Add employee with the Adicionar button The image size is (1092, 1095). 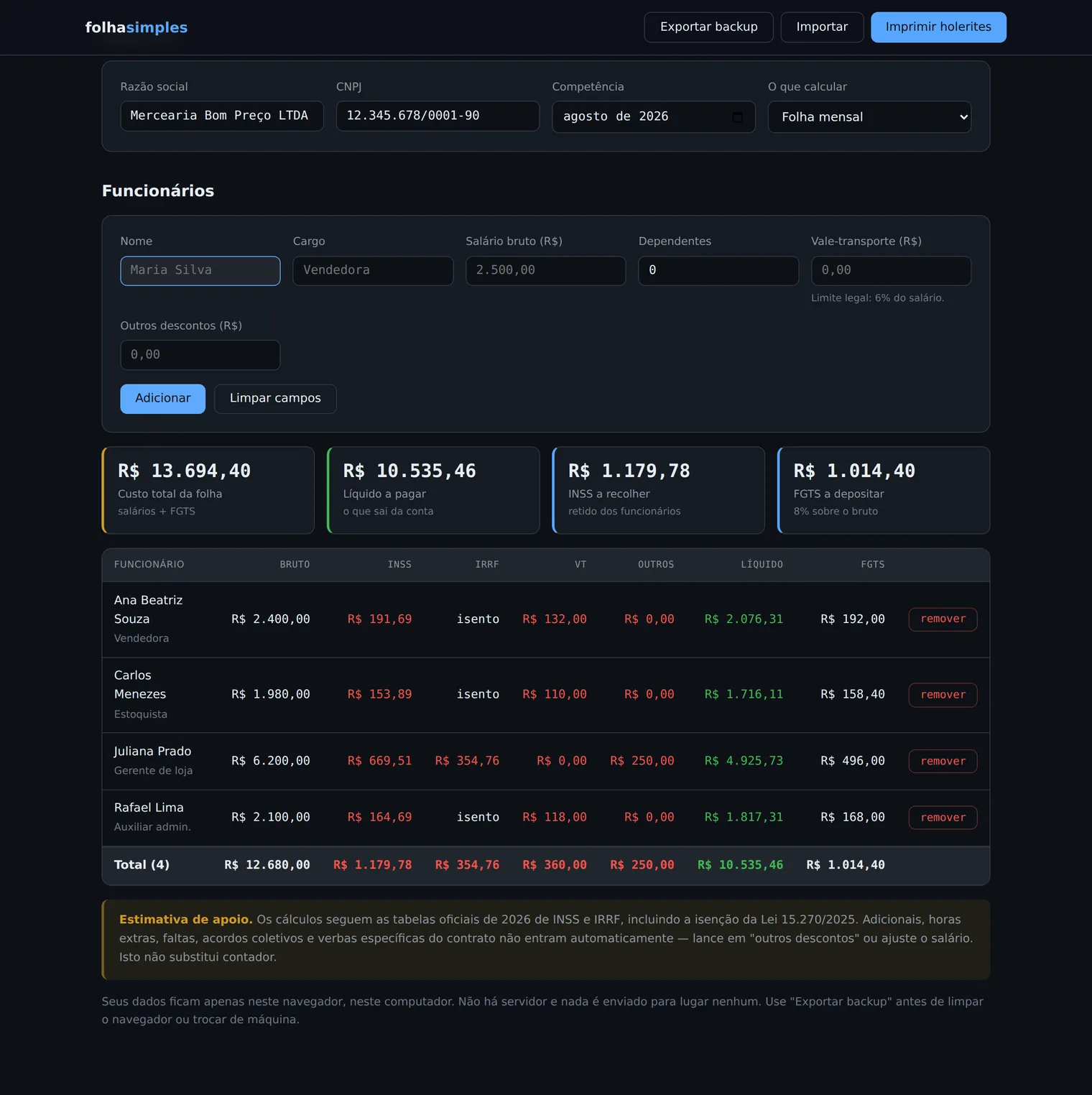pos(163,399)
